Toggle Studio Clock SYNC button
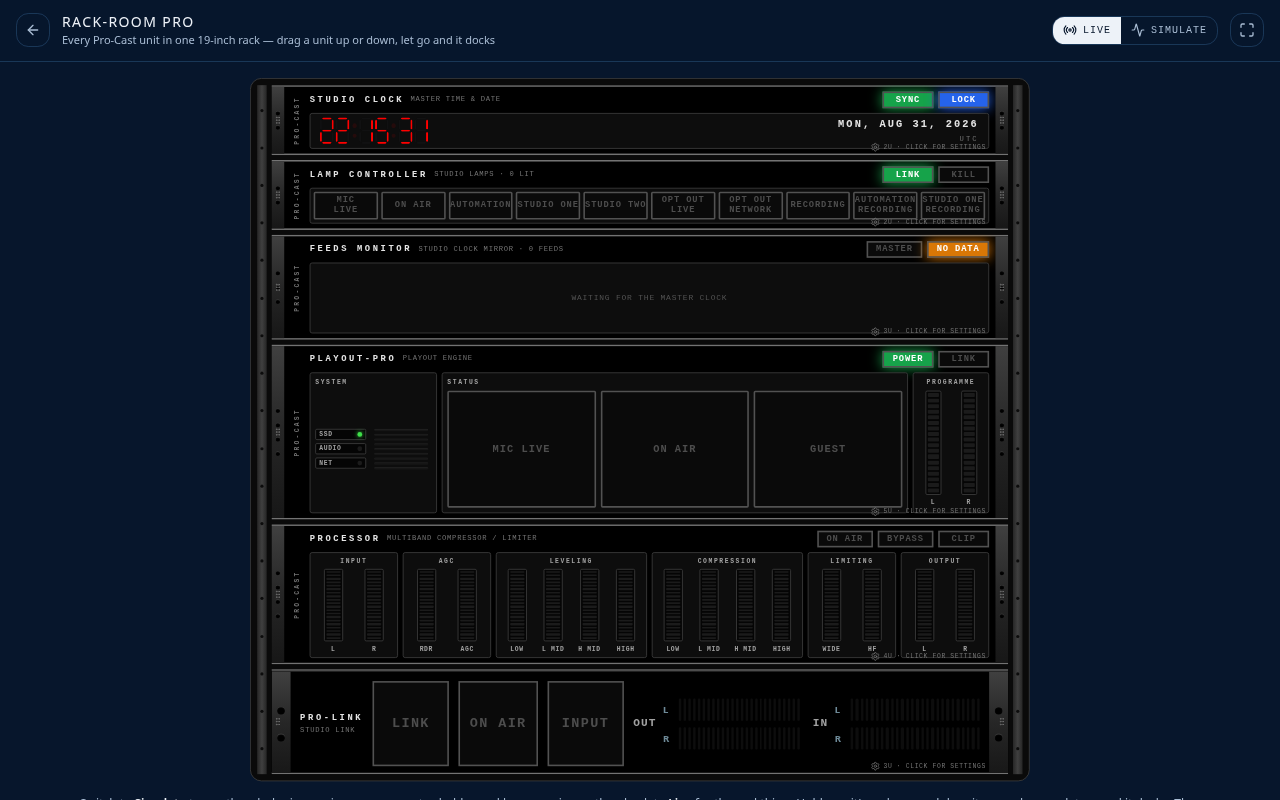Viewport: 1280px width, 800px height. click(908, 100)
